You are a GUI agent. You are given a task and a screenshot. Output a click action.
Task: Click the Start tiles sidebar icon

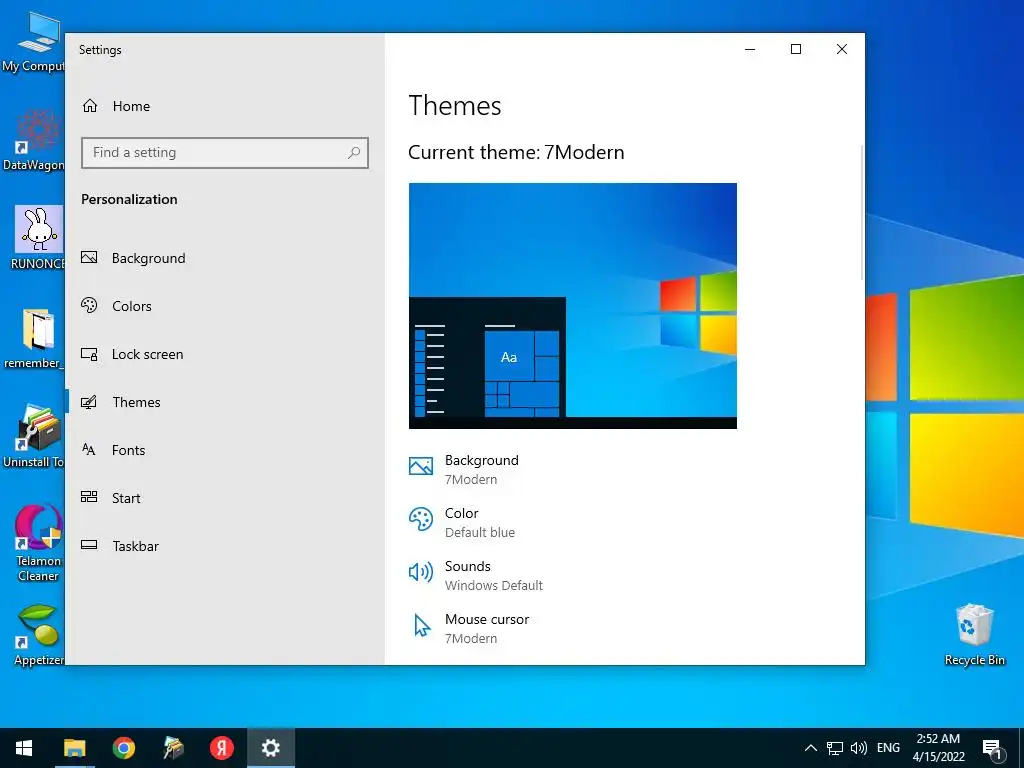(89, 497)
